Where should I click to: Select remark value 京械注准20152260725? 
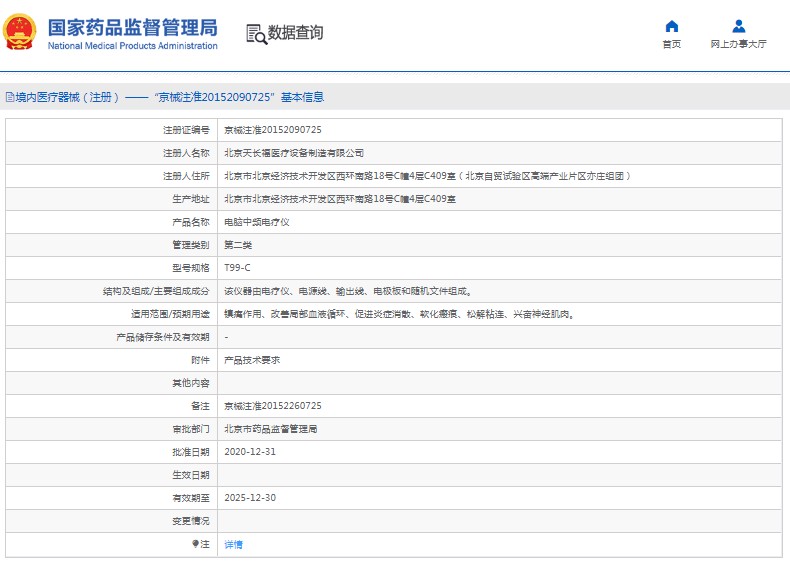tap(273, 406)
